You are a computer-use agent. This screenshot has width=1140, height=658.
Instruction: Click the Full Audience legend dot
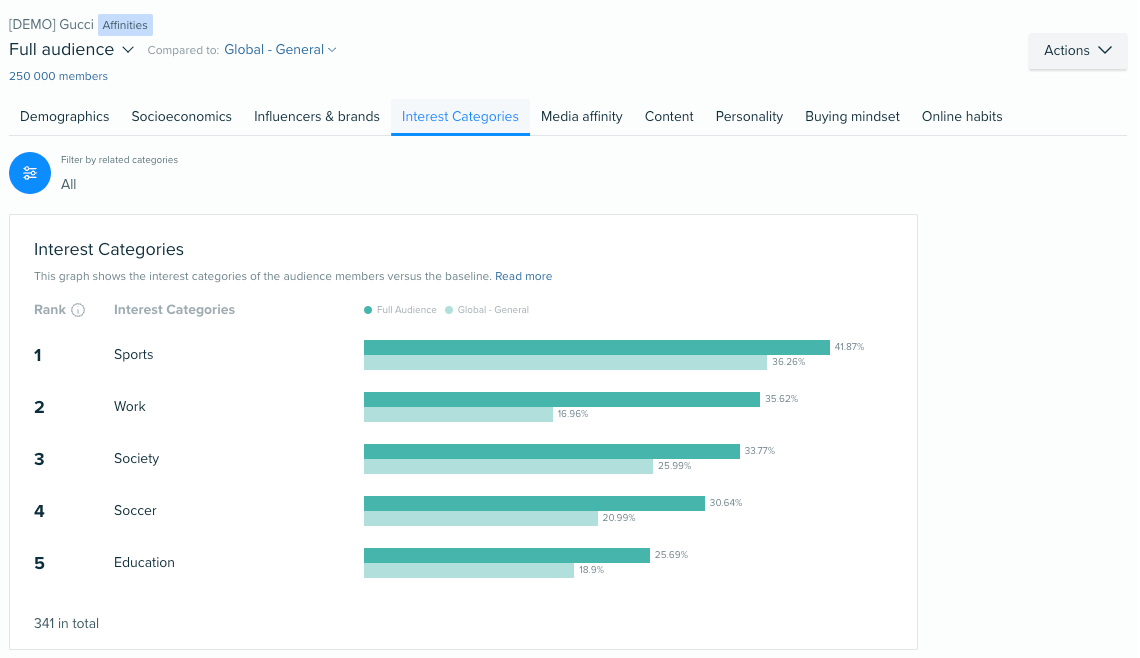(x=368, y=309)
